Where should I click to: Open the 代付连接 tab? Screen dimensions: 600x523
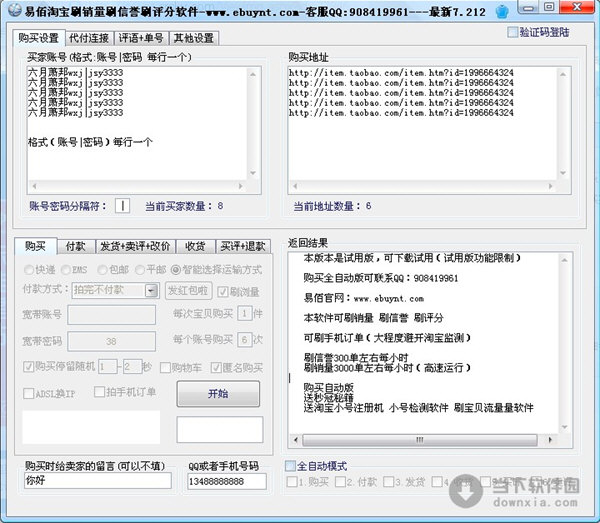89,38
